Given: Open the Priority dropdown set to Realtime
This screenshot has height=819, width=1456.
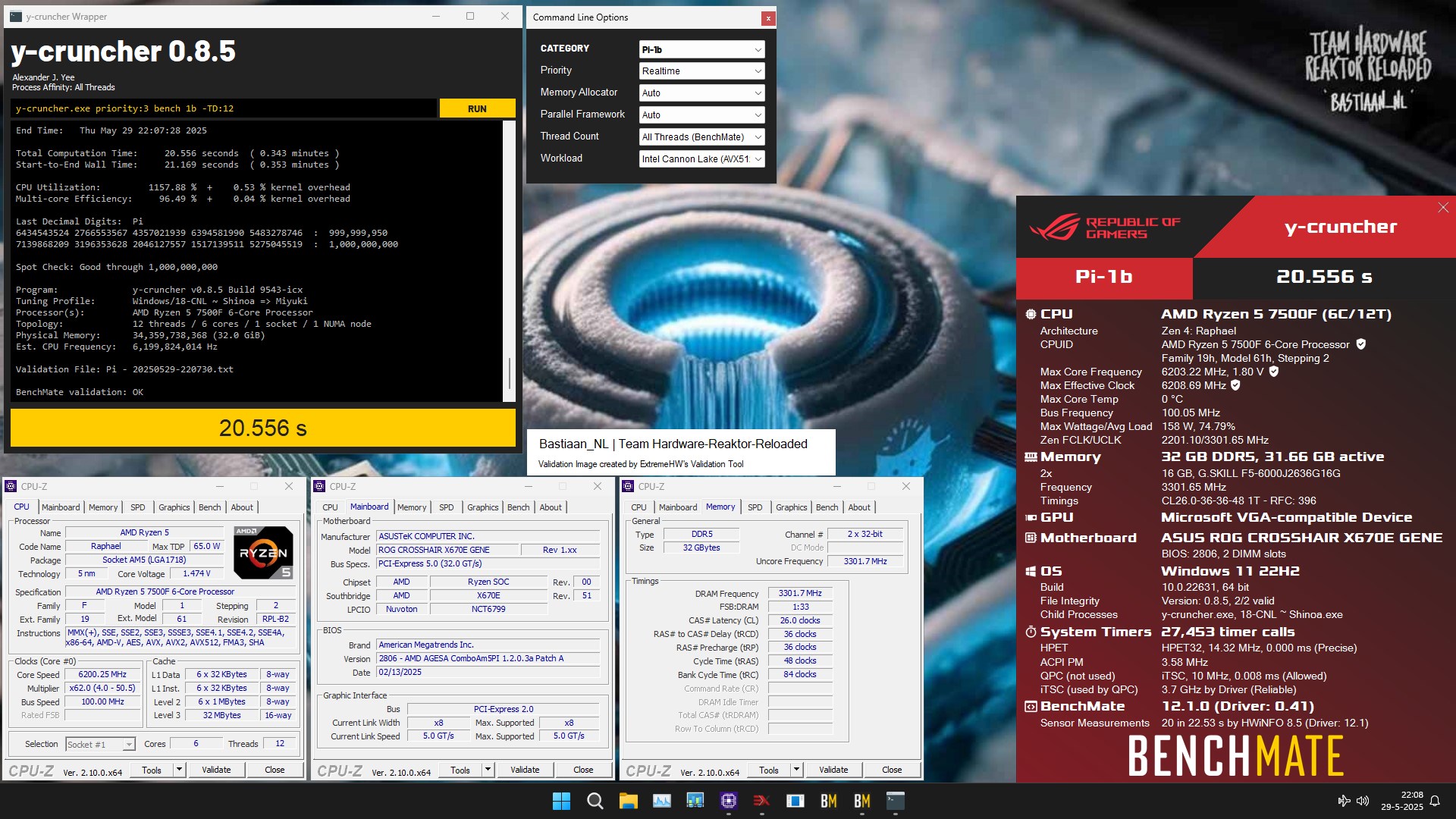Looking at the screenshot, I should [x=701, y=71].
